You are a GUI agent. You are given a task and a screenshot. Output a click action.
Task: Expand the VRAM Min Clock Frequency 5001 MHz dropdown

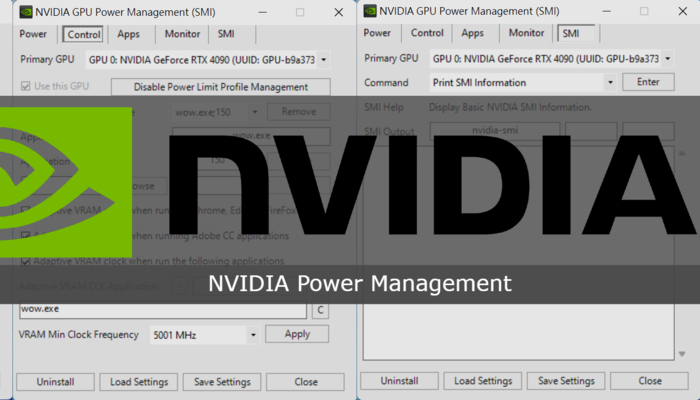coord(253,335)
